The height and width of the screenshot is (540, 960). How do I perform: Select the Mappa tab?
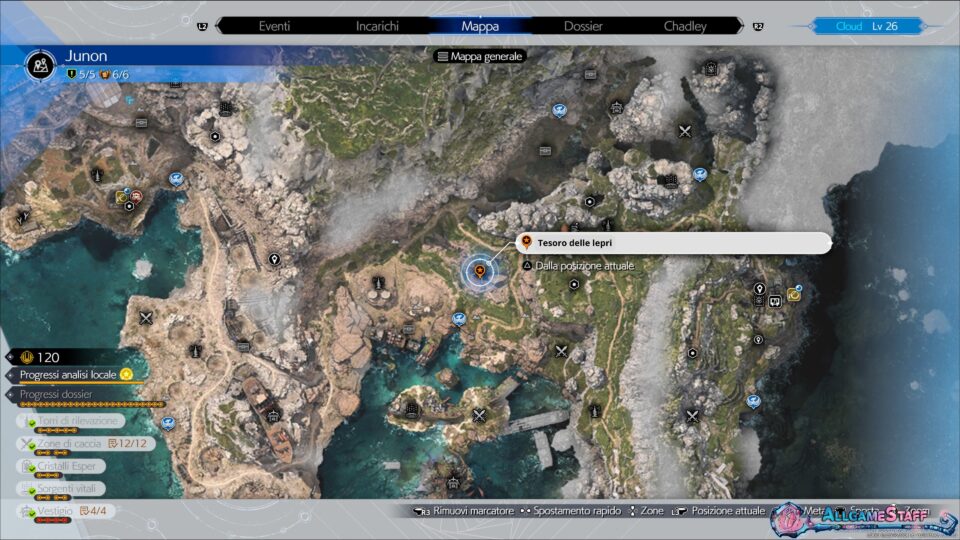coord(480,26)
